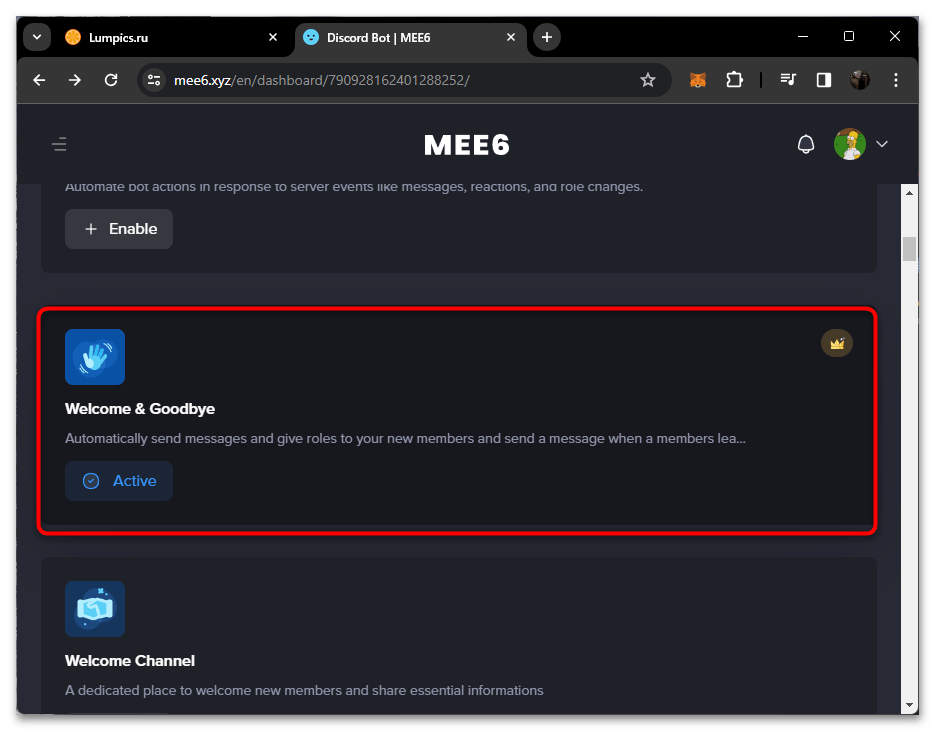This screenshot has height=731, width=935.
Task: Toggle the Active status of Welcome & Goodbye
Action: (119, 481)
